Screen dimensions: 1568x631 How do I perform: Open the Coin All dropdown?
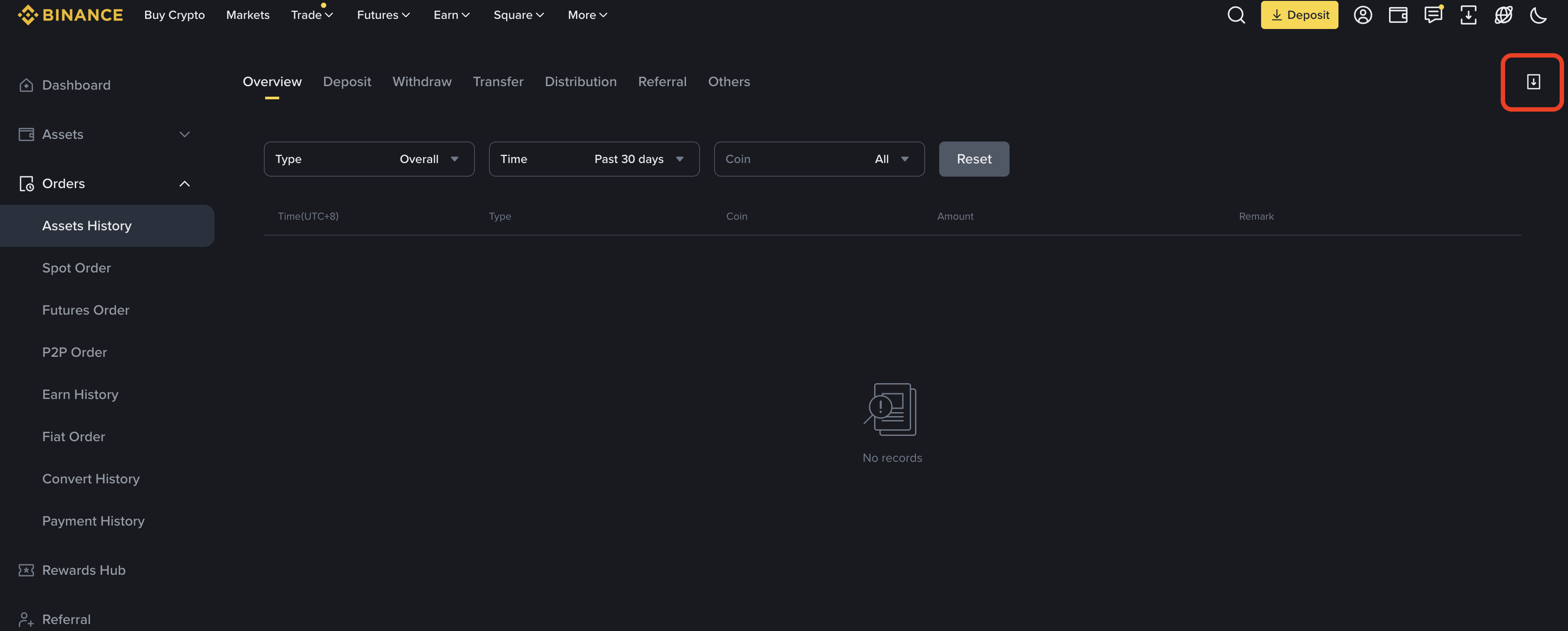[x=819, y=159]
